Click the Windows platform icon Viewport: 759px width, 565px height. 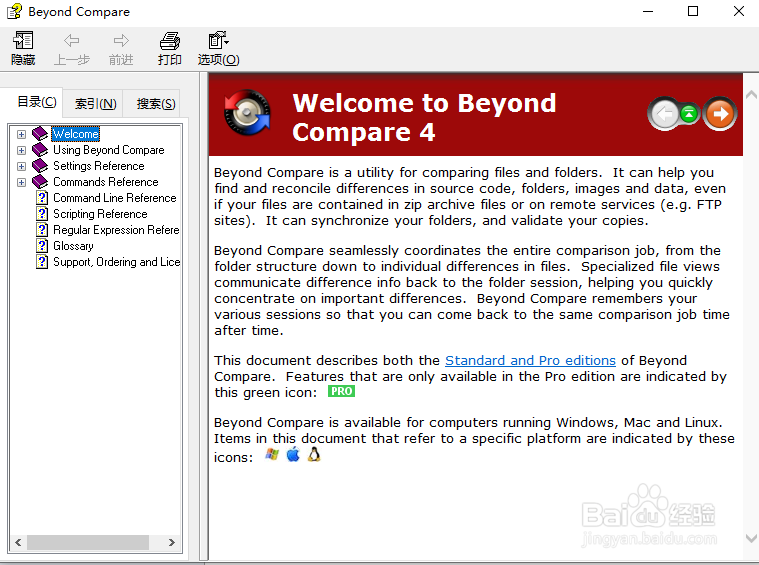(272, 454)
